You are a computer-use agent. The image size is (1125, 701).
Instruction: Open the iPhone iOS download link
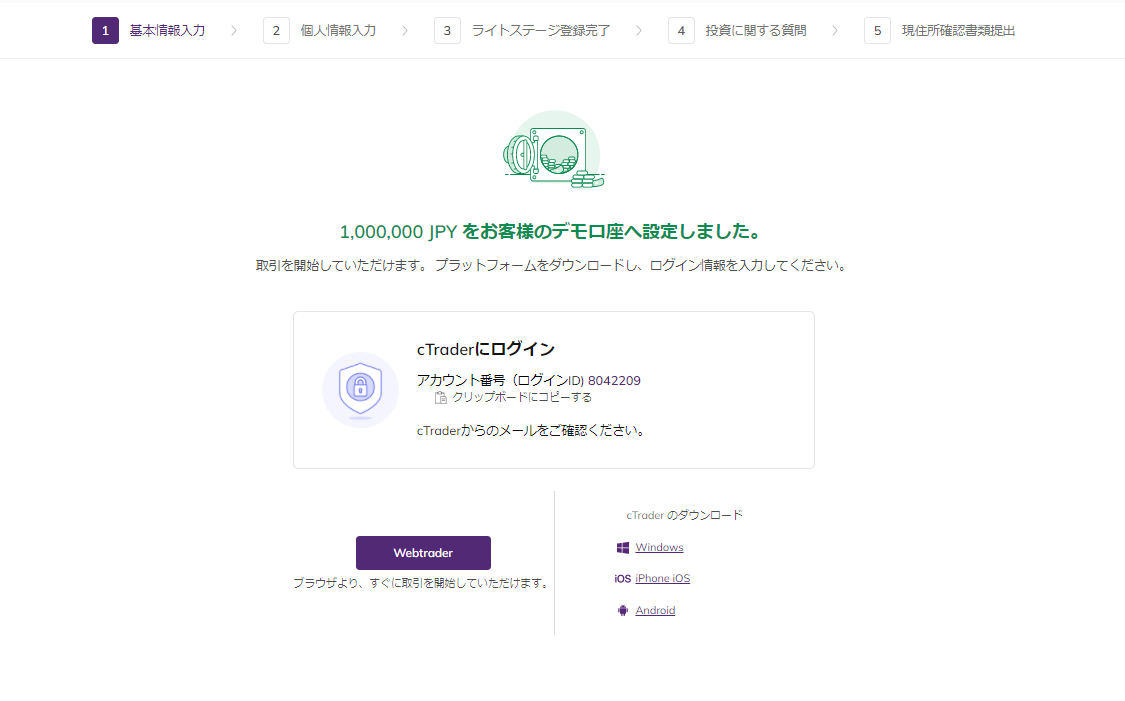coord(662,578)
